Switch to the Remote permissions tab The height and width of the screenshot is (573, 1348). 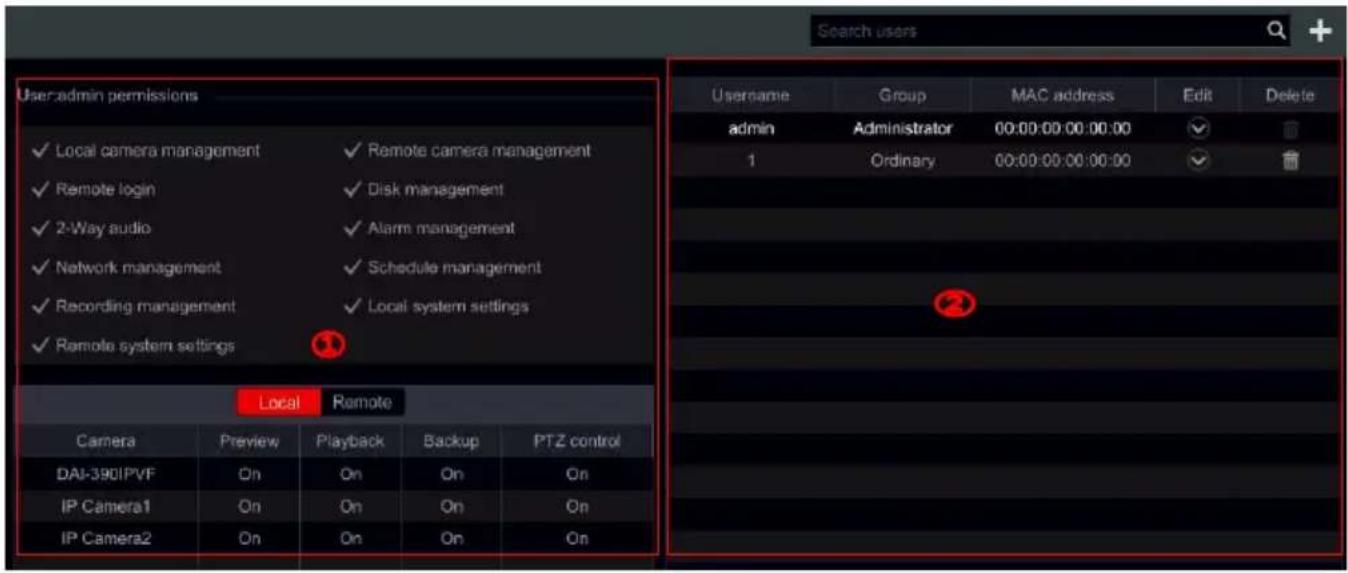[x=362, y=402]
